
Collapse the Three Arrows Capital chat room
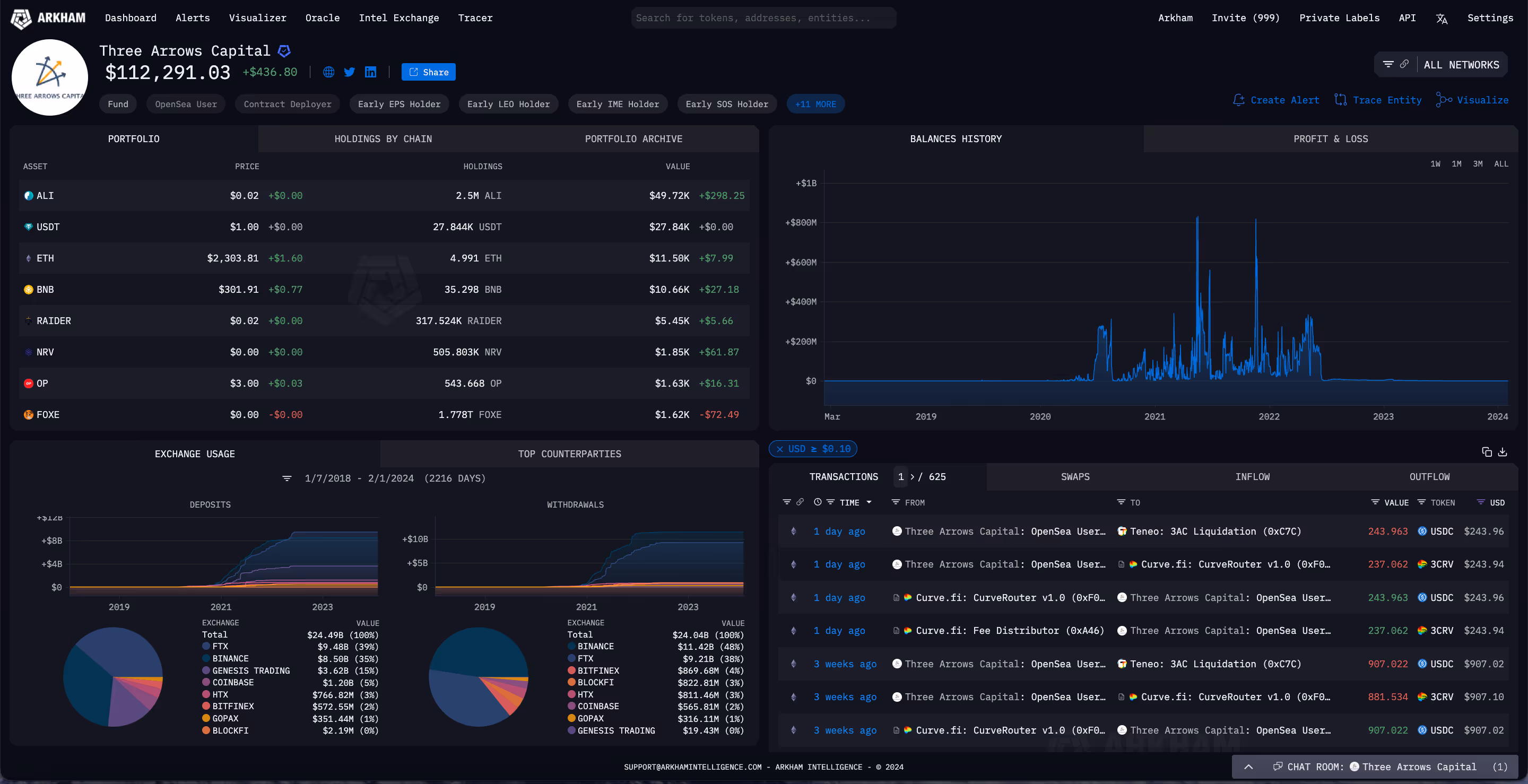pyautogui.click(x=1248, y=767)
